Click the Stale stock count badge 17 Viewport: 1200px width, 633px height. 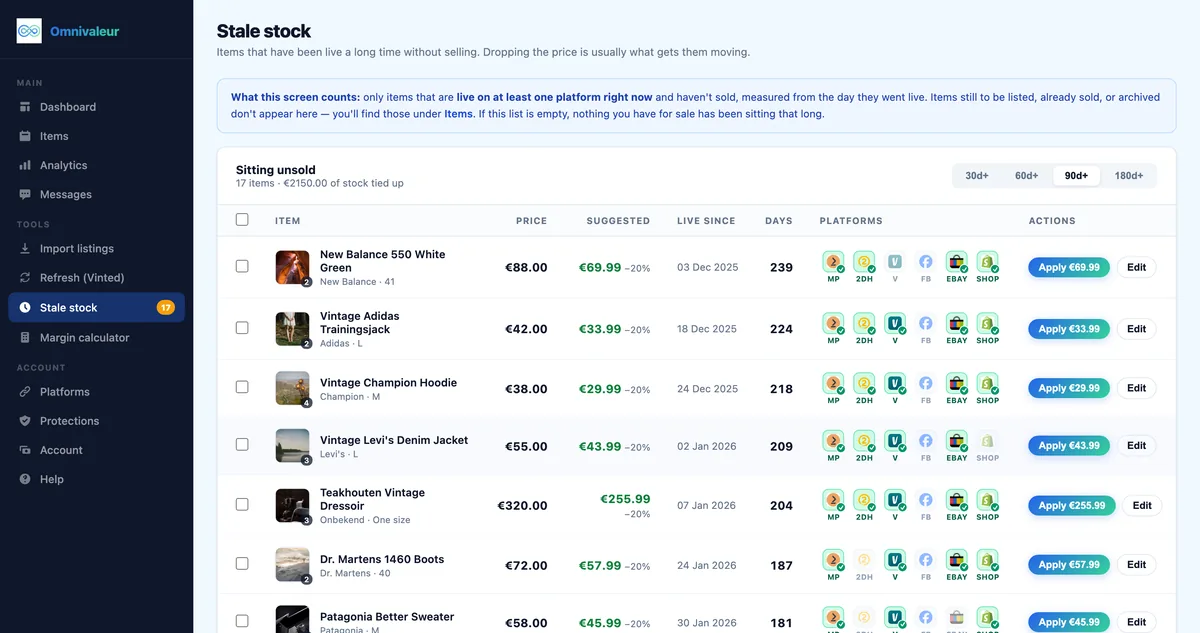tap(166, 308)
